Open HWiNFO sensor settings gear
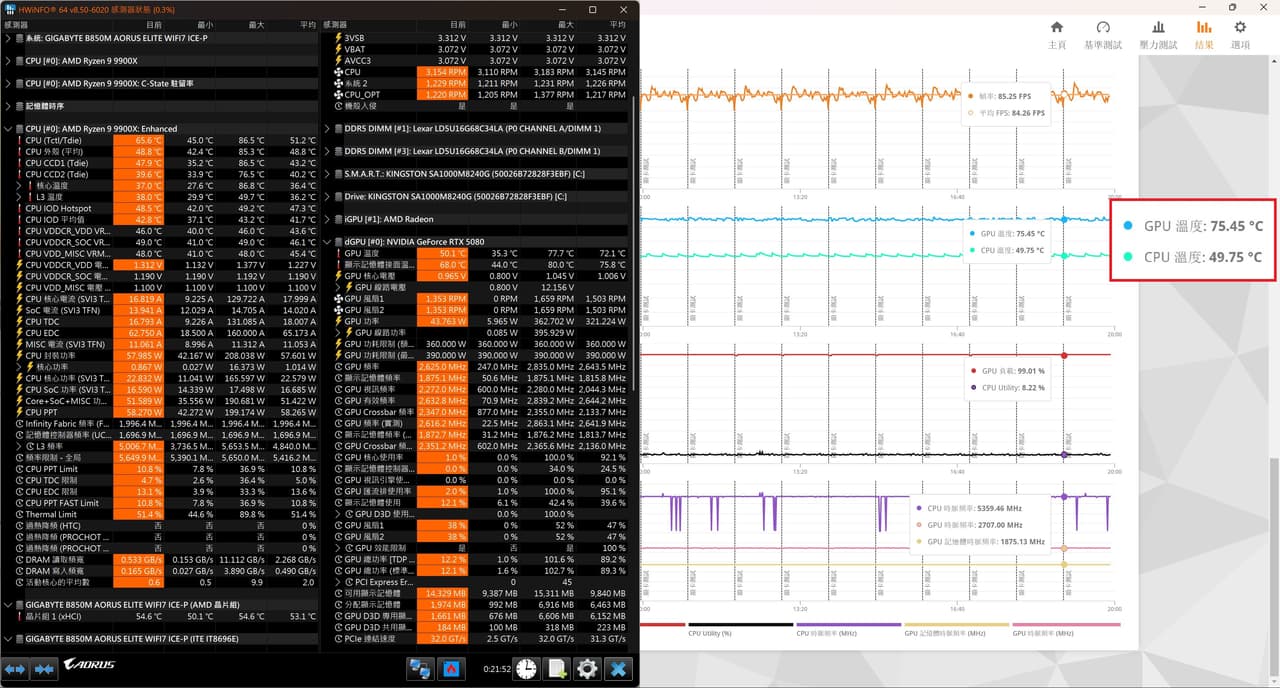Image resolution: width=1280 pixels, height=688 pixels. [588, 669]
